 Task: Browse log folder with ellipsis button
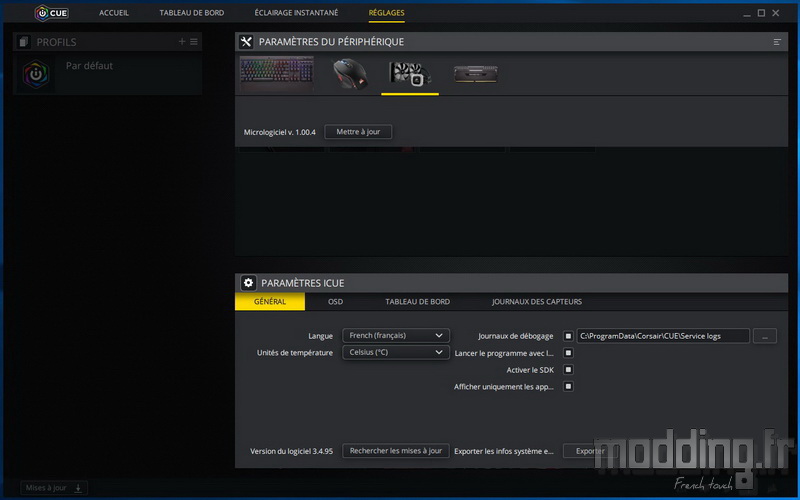click(x=764, y=336)
